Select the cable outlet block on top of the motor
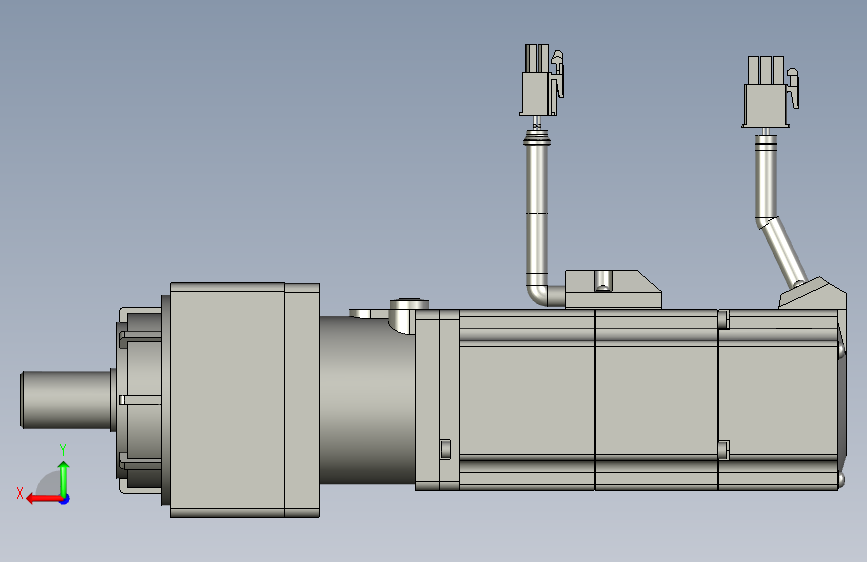 click(x=613, y=289)
